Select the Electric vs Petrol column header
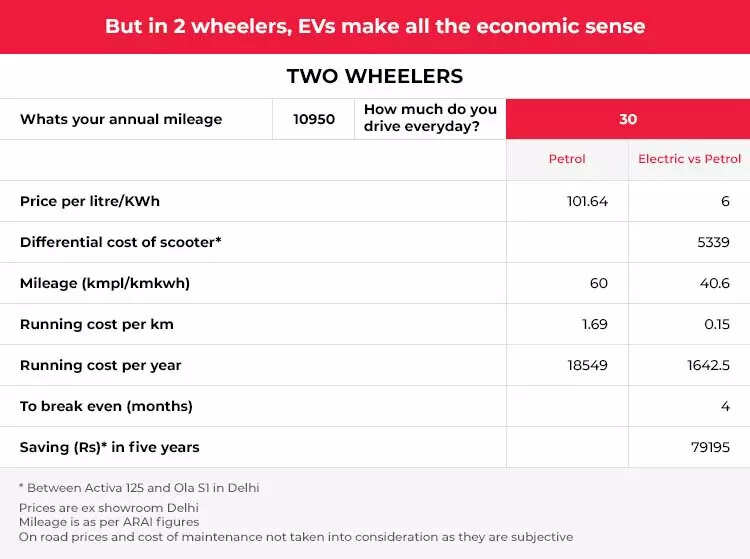The image size is (750, 559). (x=690, y=159)
